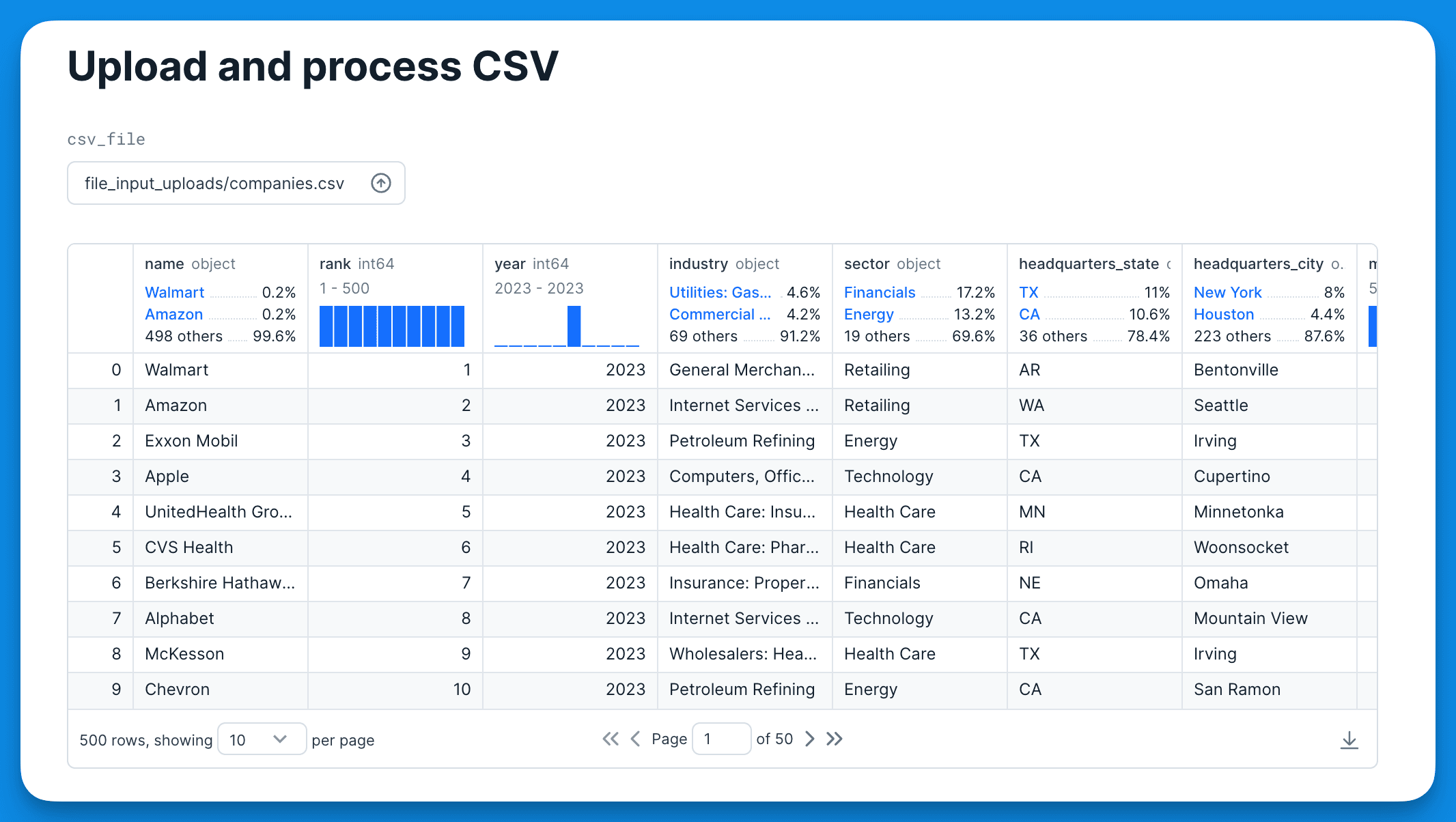Click the Health Care: Phar... industry cell
The width and height of the screenshot is (1456, 822).
(745, 548)
